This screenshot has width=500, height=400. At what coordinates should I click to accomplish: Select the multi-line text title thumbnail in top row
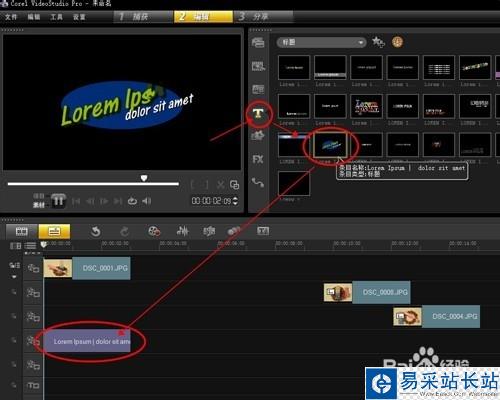[x=439, y=68]
